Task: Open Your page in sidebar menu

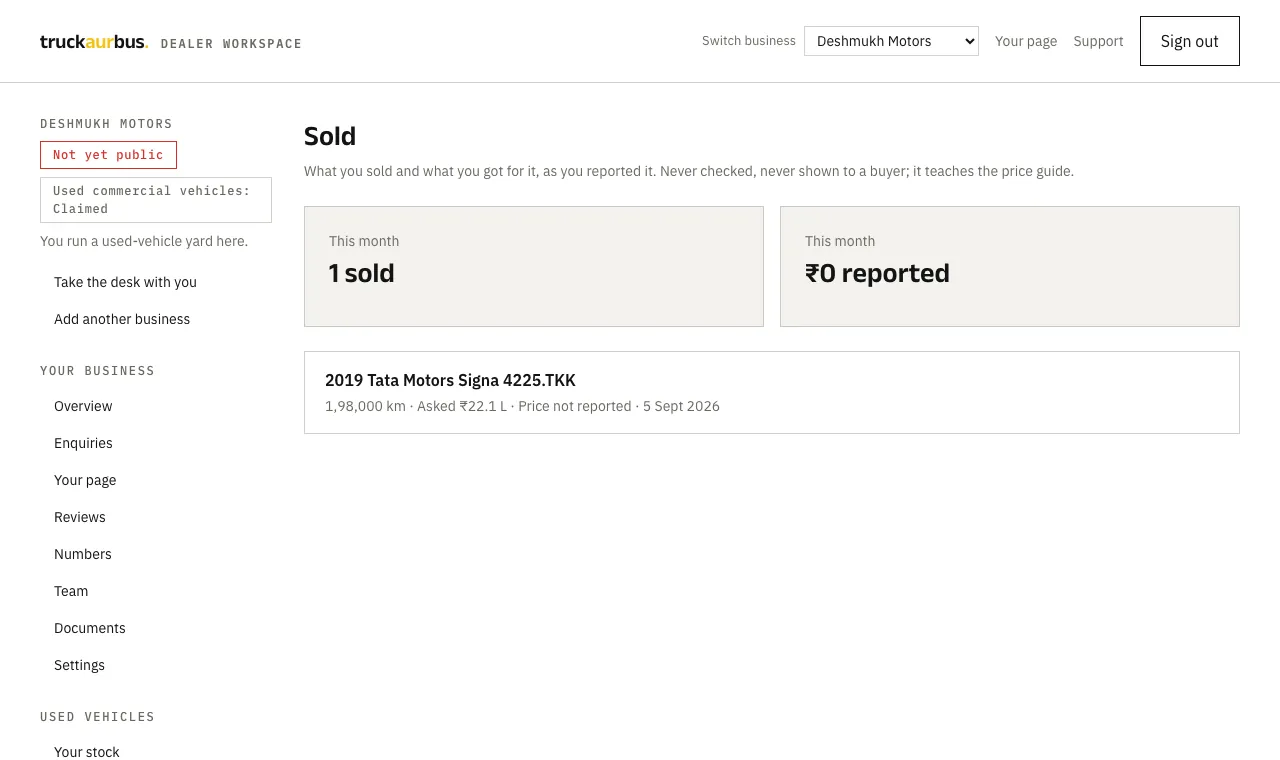Action: pyautogui.click(x=85, y=480)
